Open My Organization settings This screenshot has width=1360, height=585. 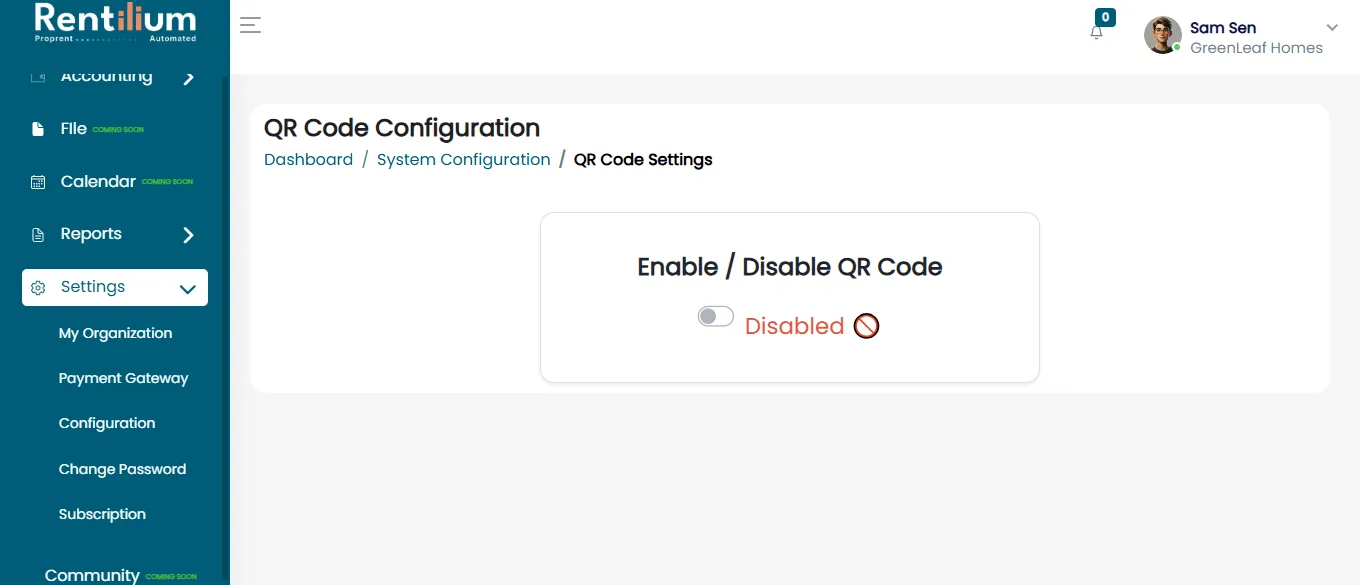[x=115, y=333]
